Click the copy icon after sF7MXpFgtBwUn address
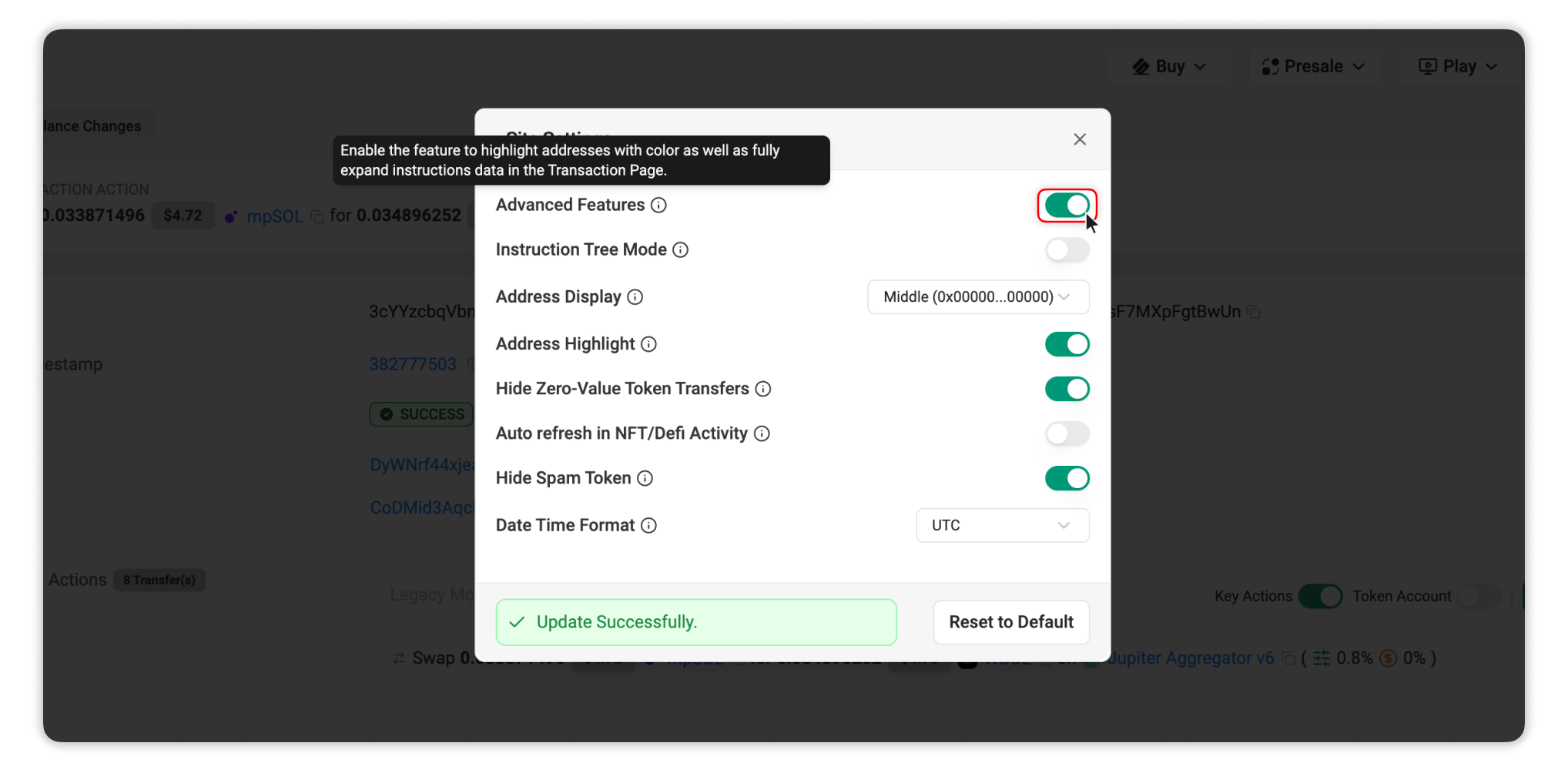The width and height of the screenshot is (1568, 773). click(1254, 312)
